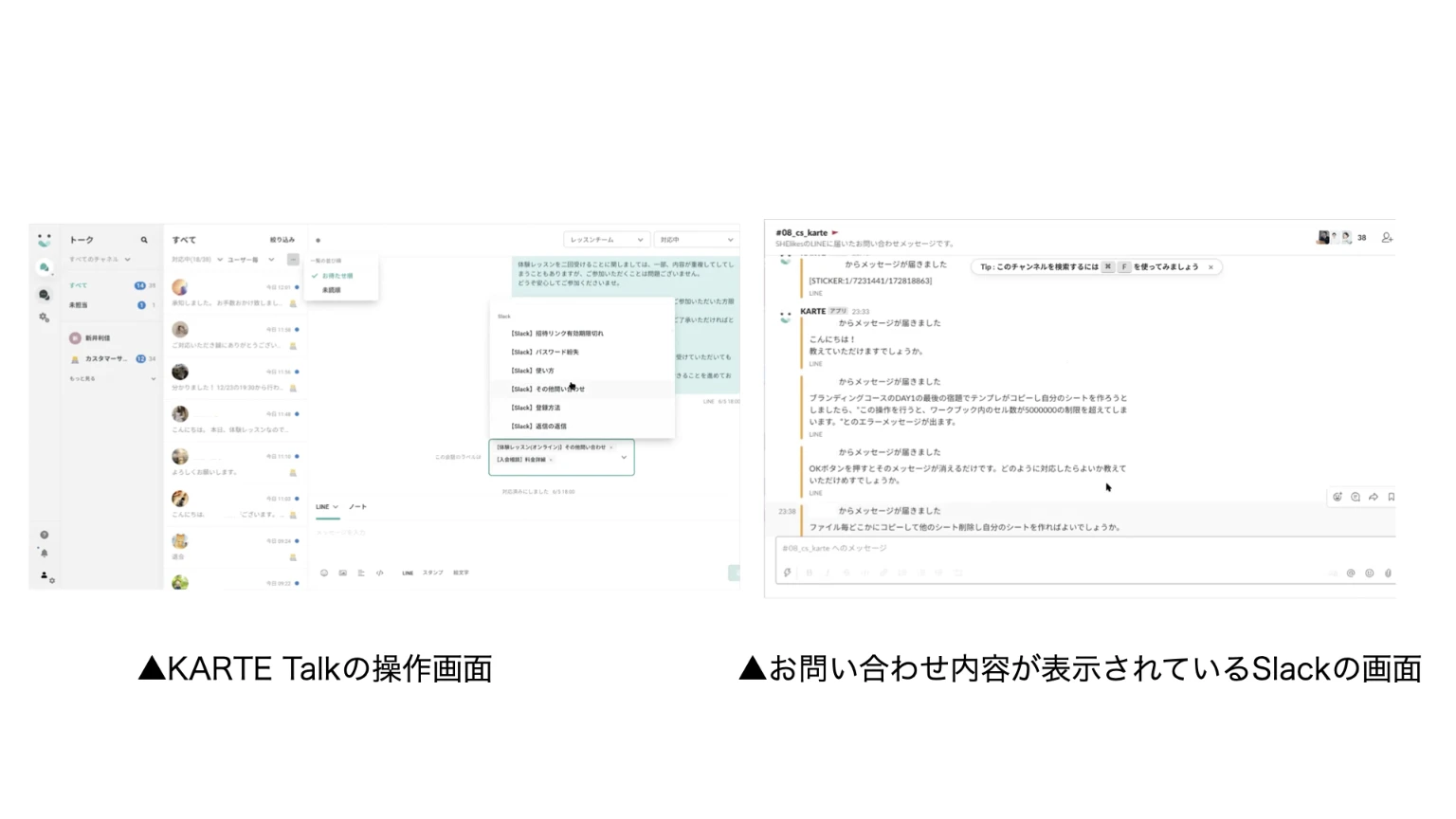Click the add reaction icon on Slack message
The width and height of the screenshot is (1456, 819).
click(1338, 497)
